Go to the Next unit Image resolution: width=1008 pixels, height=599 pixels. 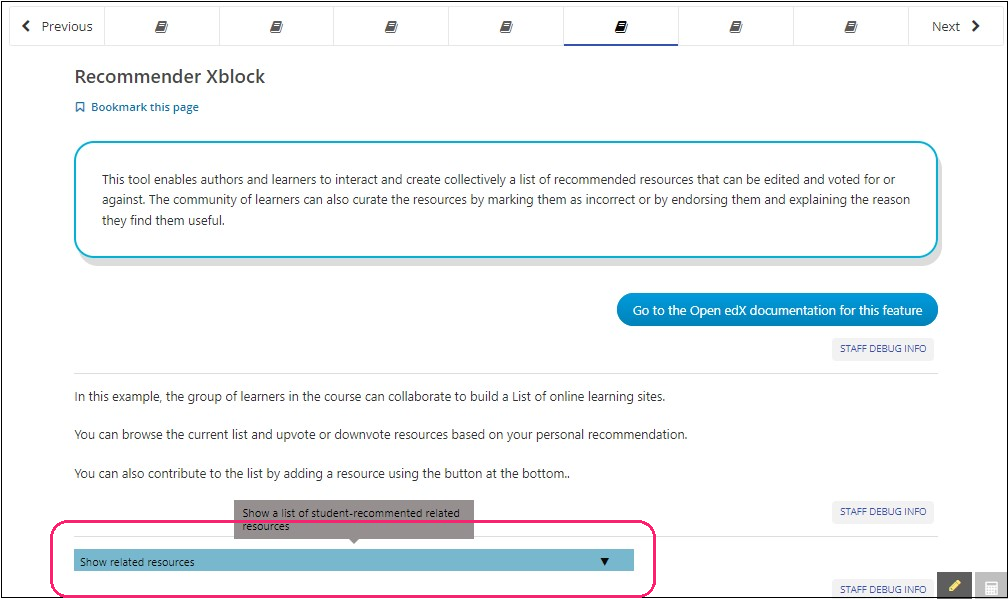pos(955,27)
